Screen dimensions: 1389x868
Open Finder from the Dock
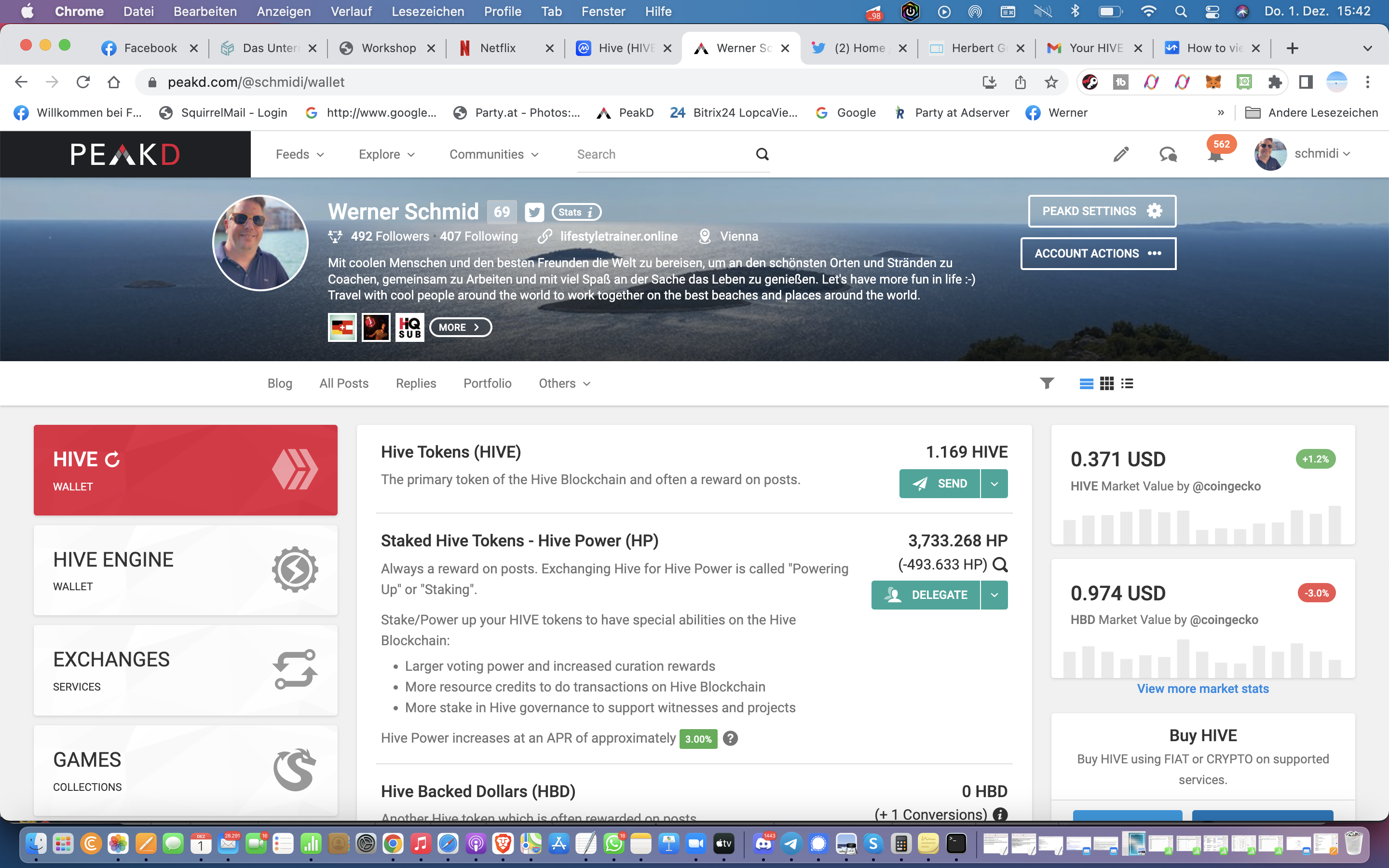36,843
